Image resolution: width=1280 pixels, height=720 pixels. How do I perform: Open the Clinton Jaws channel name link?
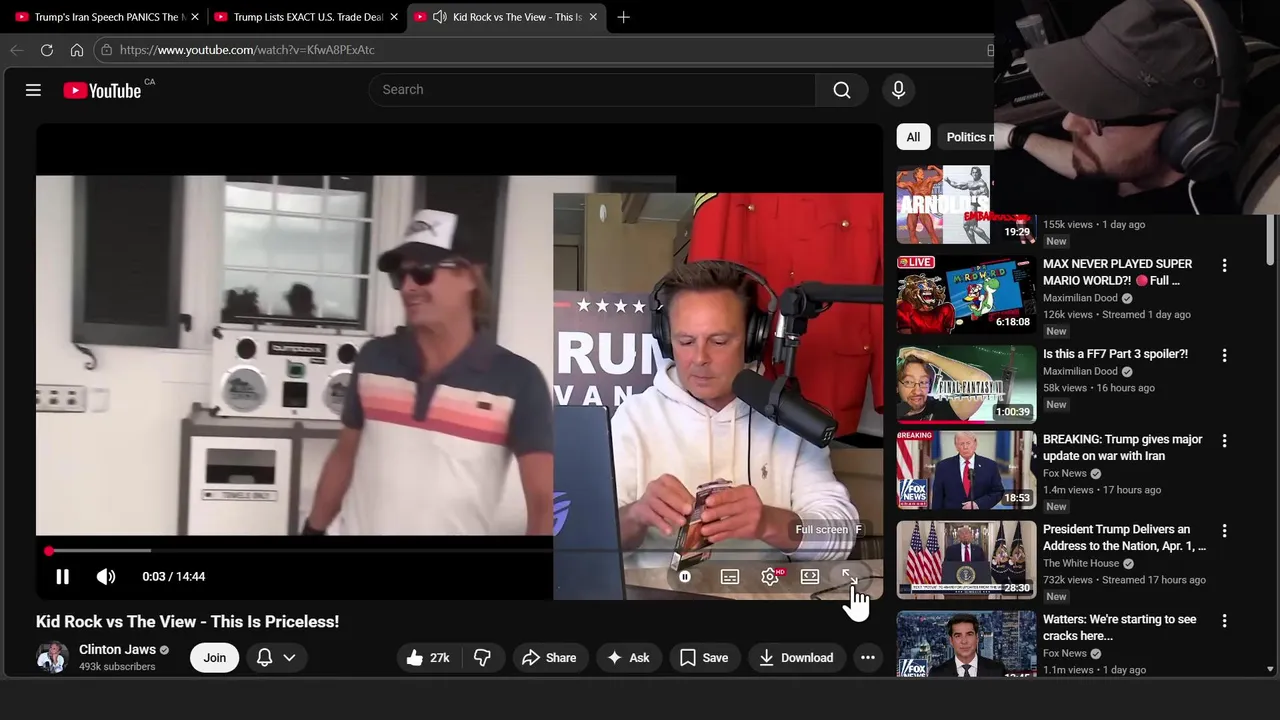tap(117, 649)
